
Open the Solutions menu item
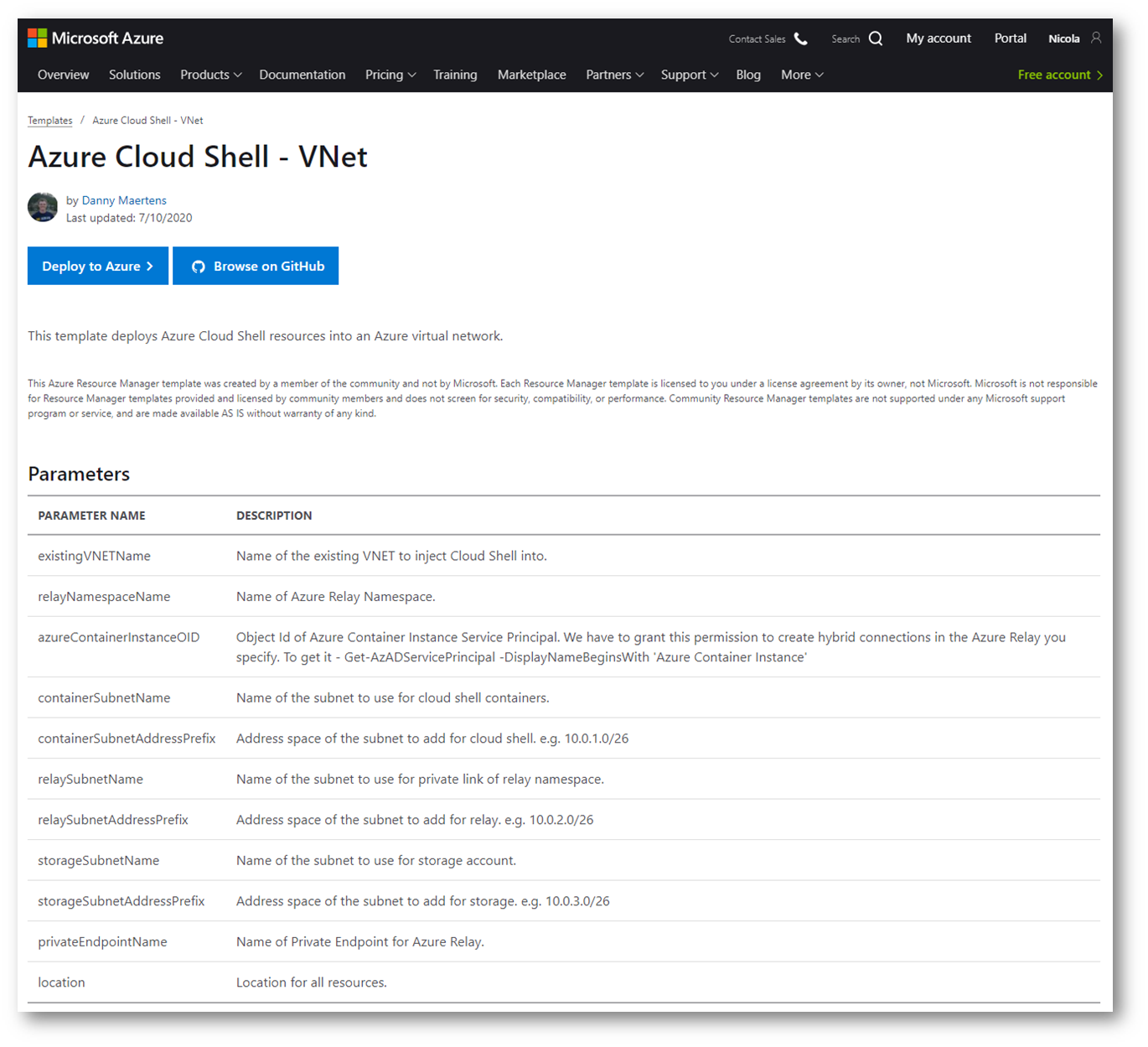click(135, 75)
